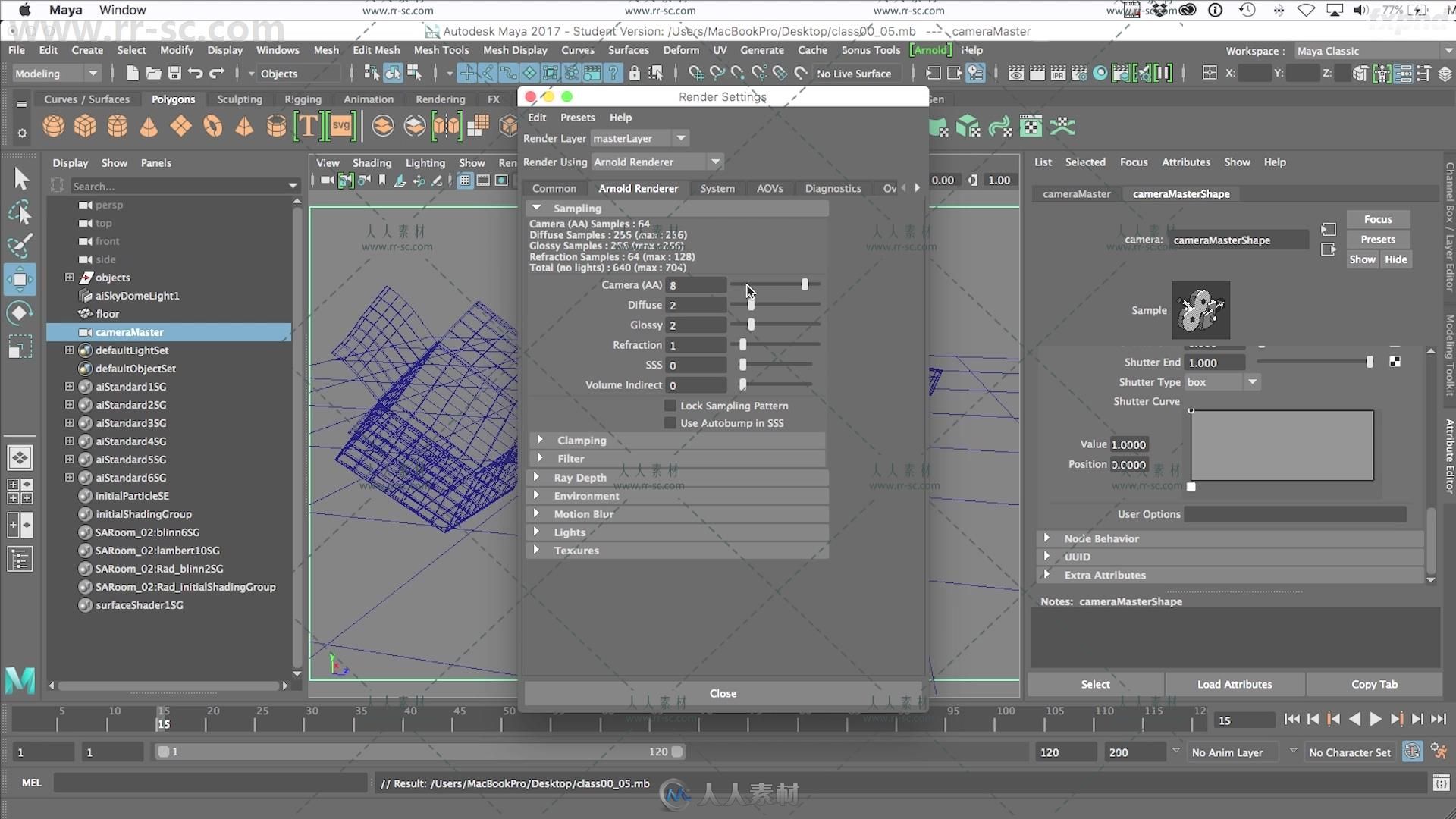Open the Diagnostics tab
This screenshot has height=819, width=1456.
[833, 188]
